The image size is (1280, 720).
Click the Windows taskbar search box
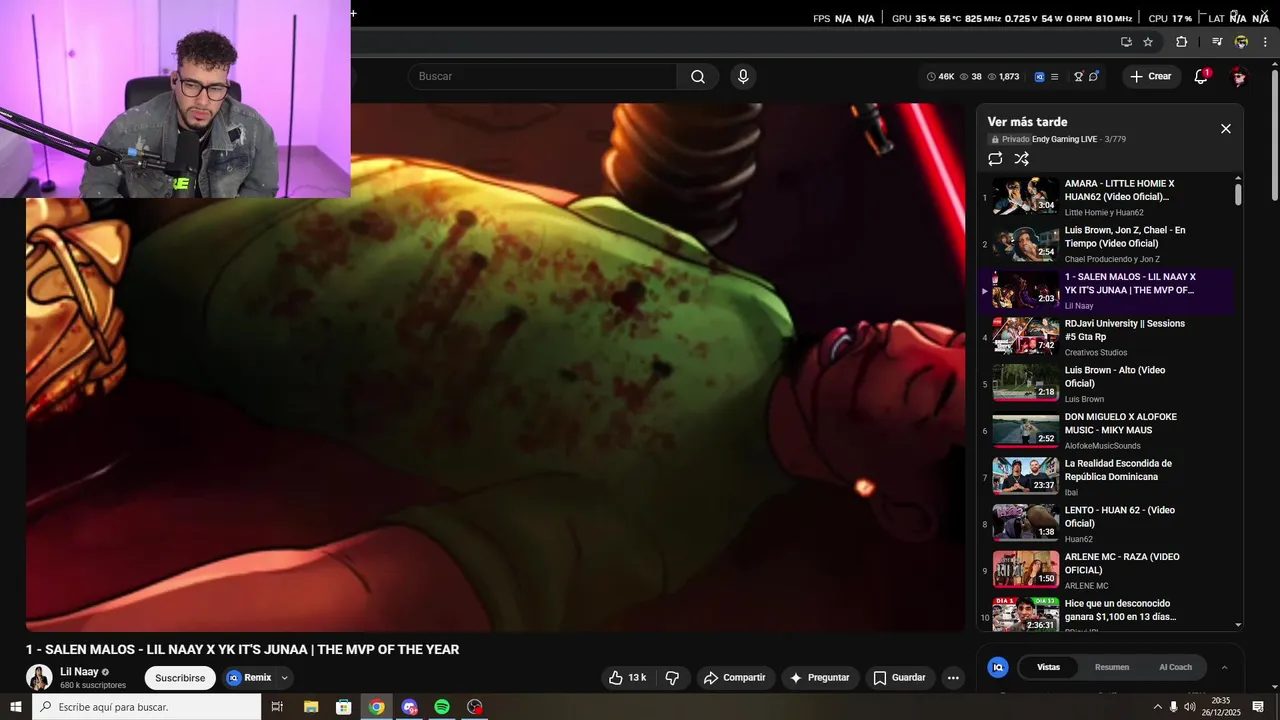coord(147,707)
